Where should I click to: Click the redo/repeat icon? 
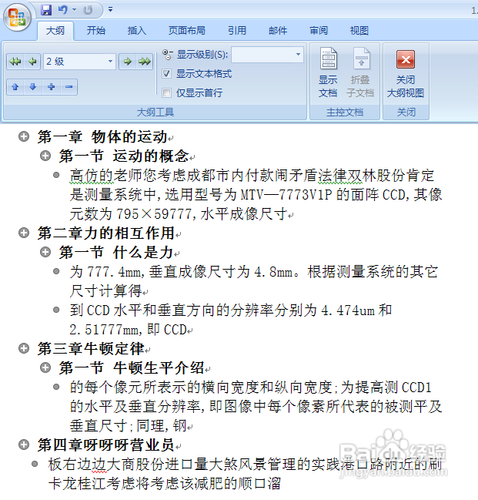pos(88,10)
